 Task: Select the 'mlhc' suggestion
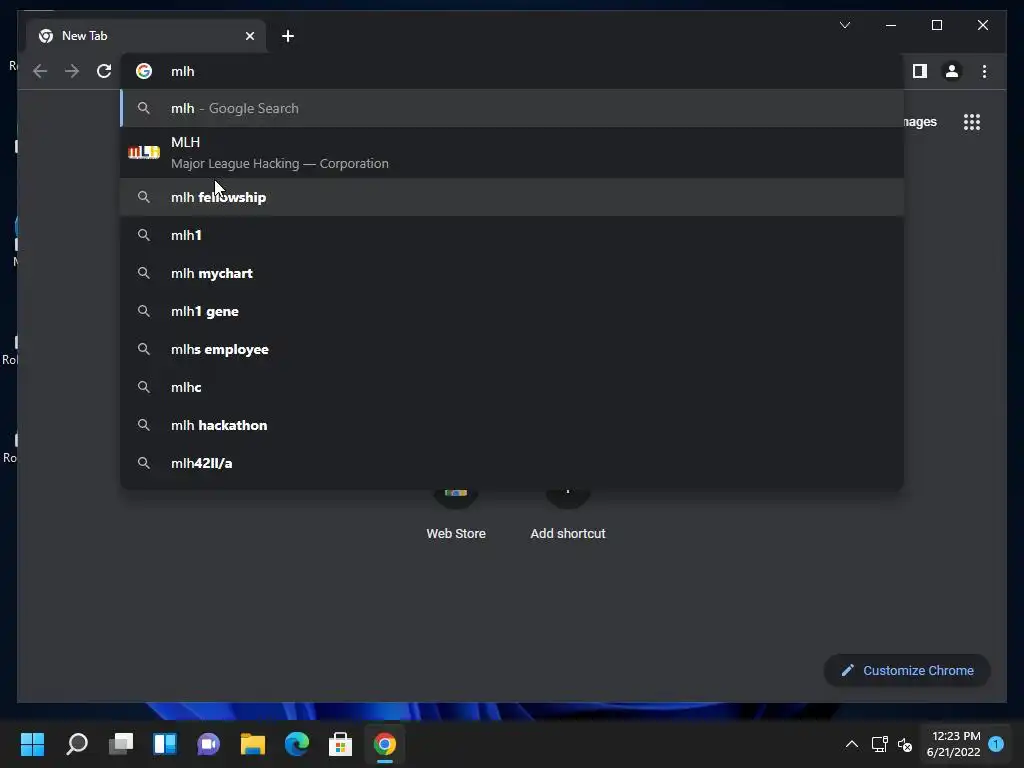point(513,387)
